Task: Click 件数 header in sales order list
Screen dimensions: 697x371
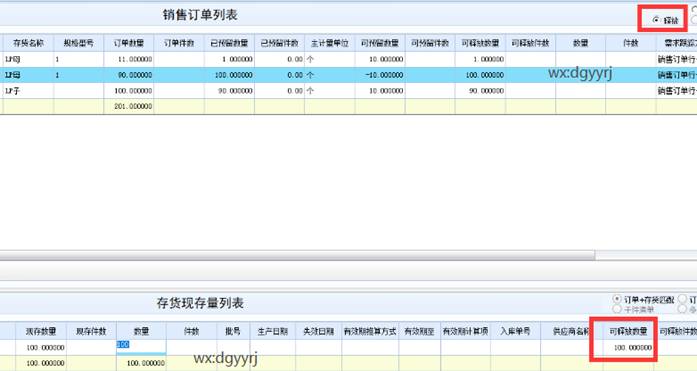Action: [x=631, y=43]
